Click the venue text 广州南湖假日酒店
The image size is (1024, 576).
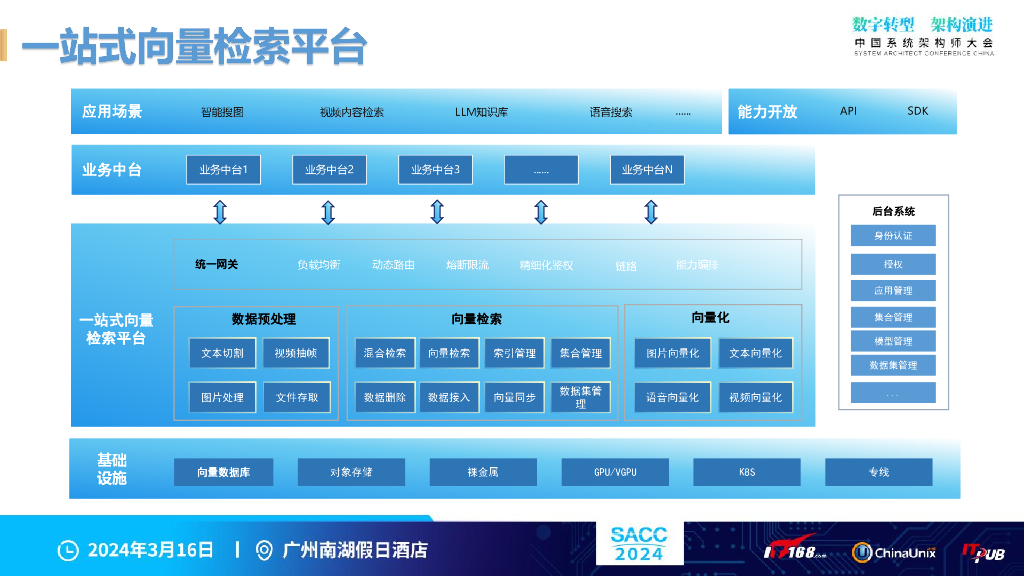pyautogui.click(x=355, y=550)
